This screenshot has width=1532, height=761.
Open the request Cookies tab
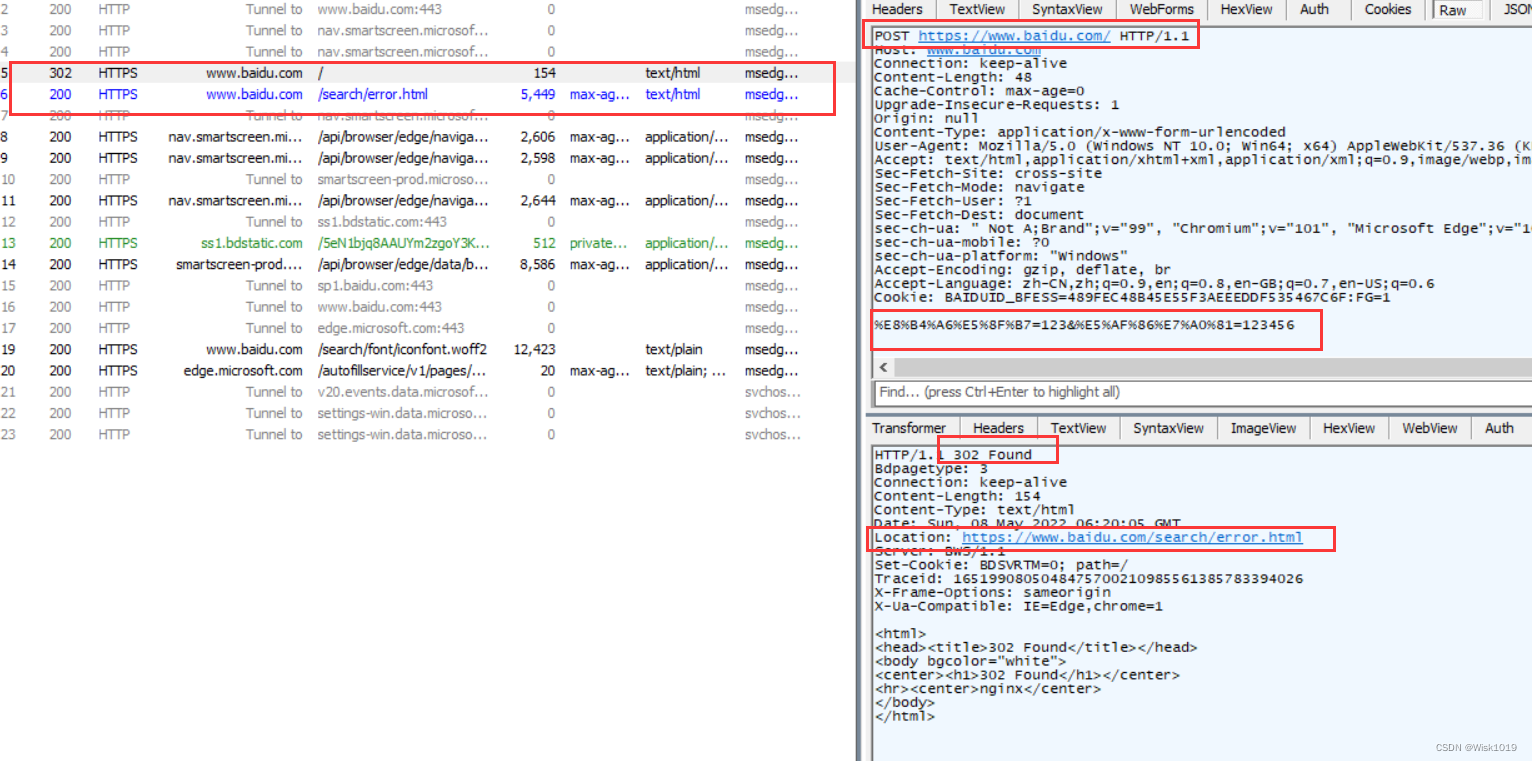point(1388,9)
